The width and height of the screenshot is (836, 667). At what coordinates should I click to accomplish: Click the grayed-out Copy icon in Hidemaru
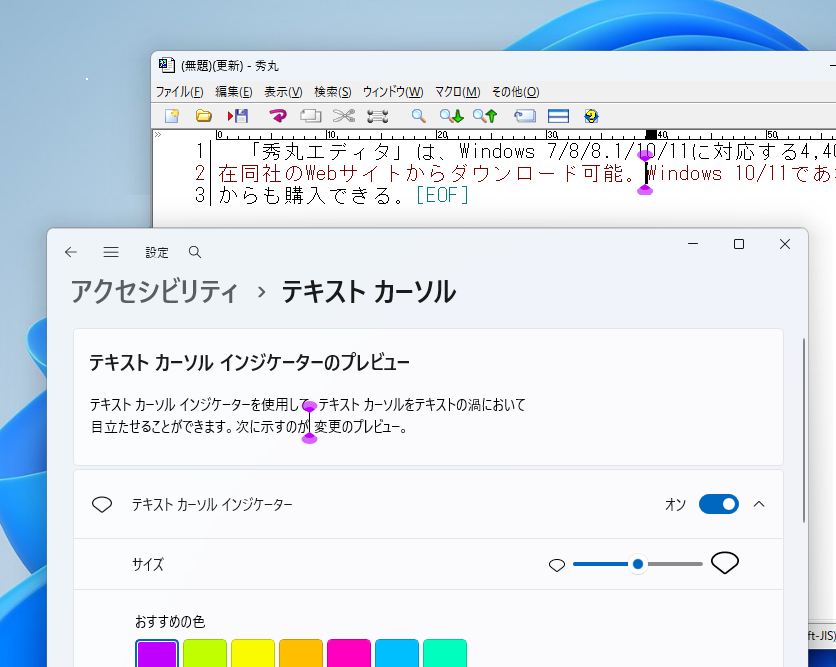pos(310,116)
